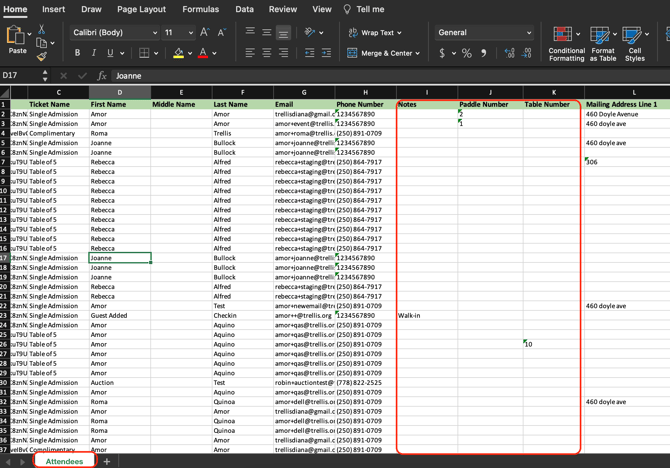Apply the yellow fill color swatch
670x468 pixels.
pos(178,53)
